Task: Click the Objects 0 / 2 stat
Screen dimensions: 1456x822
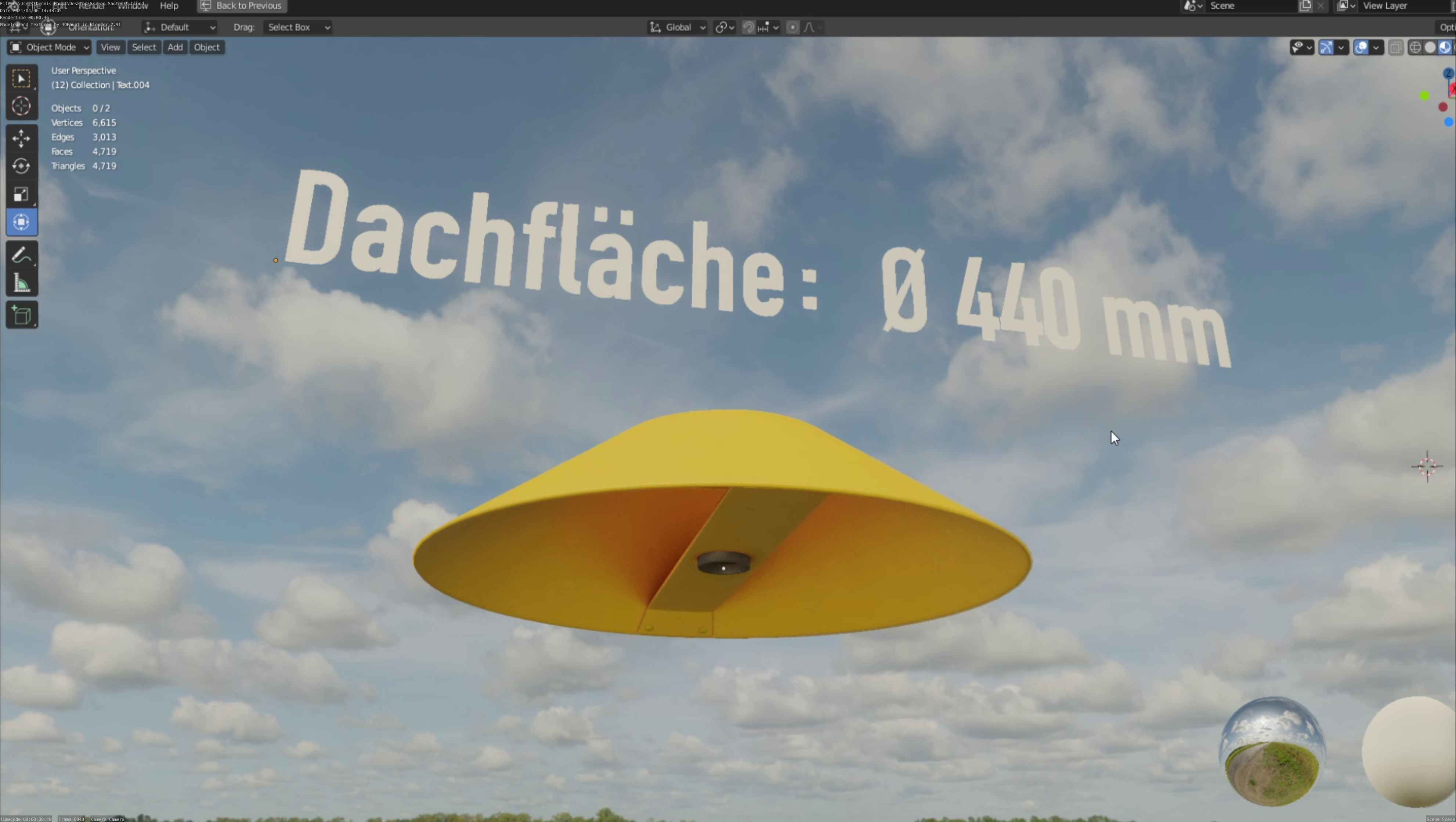Action: coord(81,108)
